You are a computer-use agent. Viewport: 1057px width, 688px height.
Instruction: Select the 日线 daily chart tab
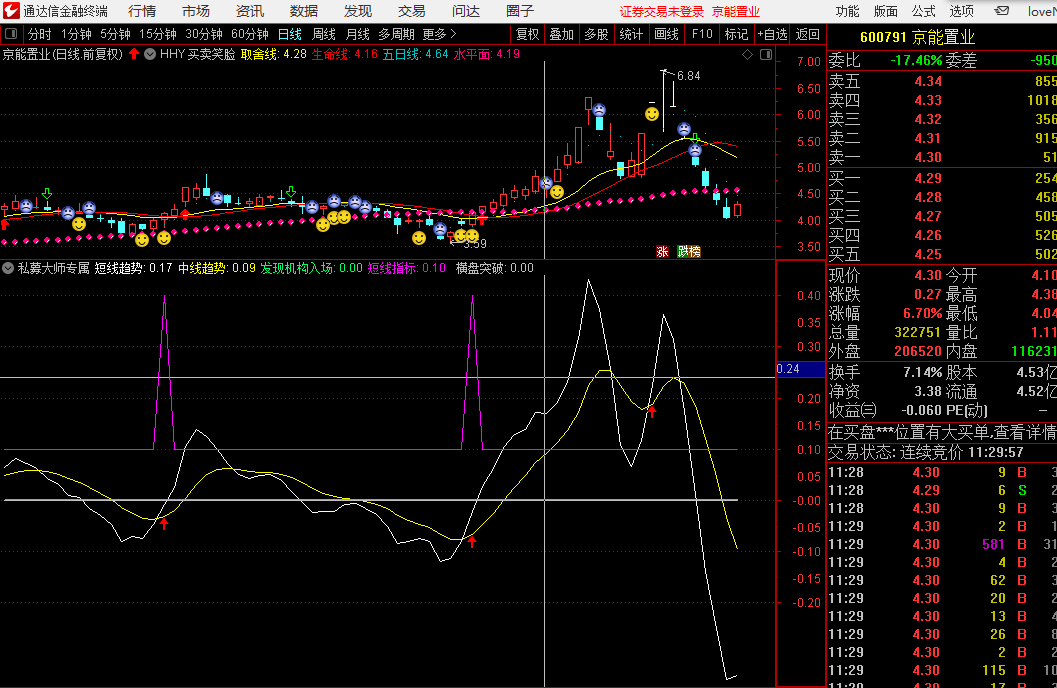coord(290,34)
